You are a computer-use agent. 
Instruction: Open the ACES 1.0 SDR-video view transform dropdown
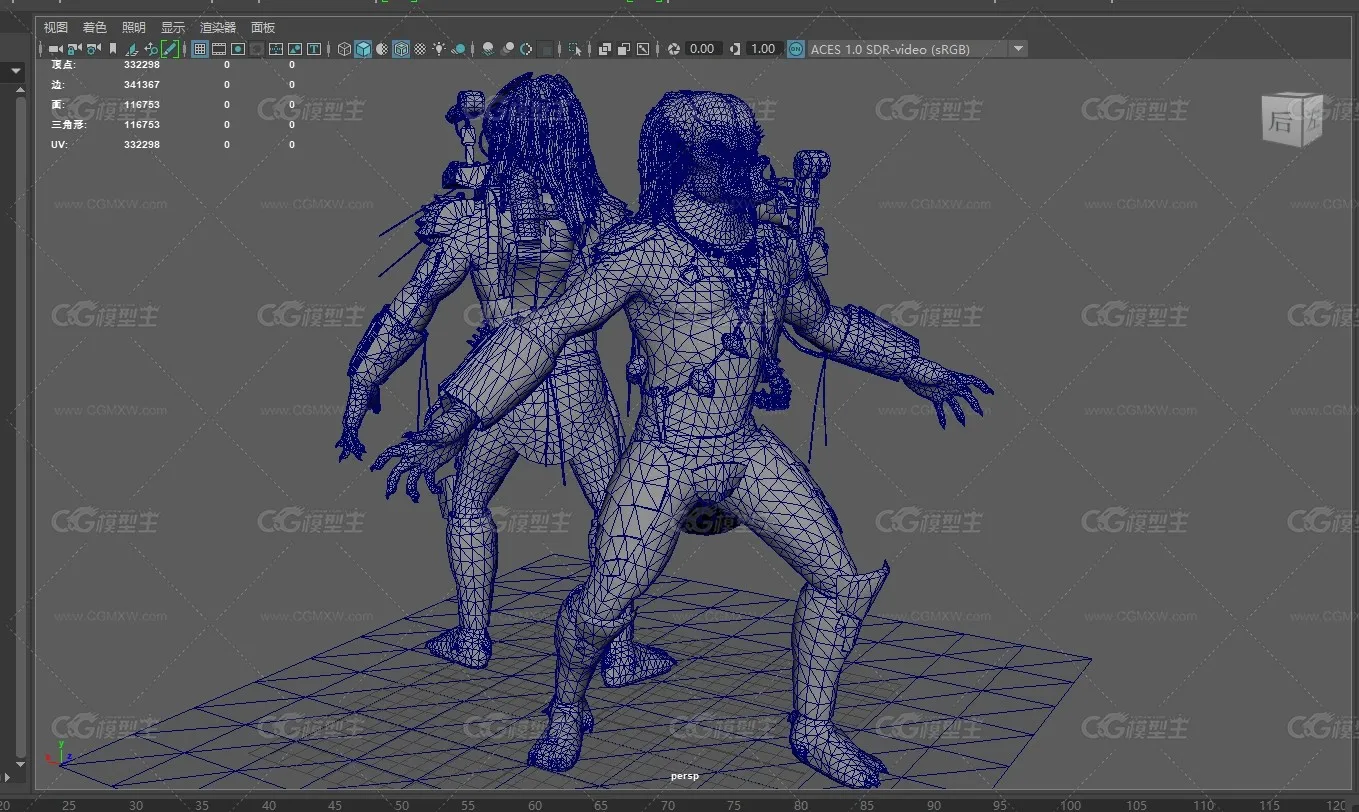tap(917, 49)
